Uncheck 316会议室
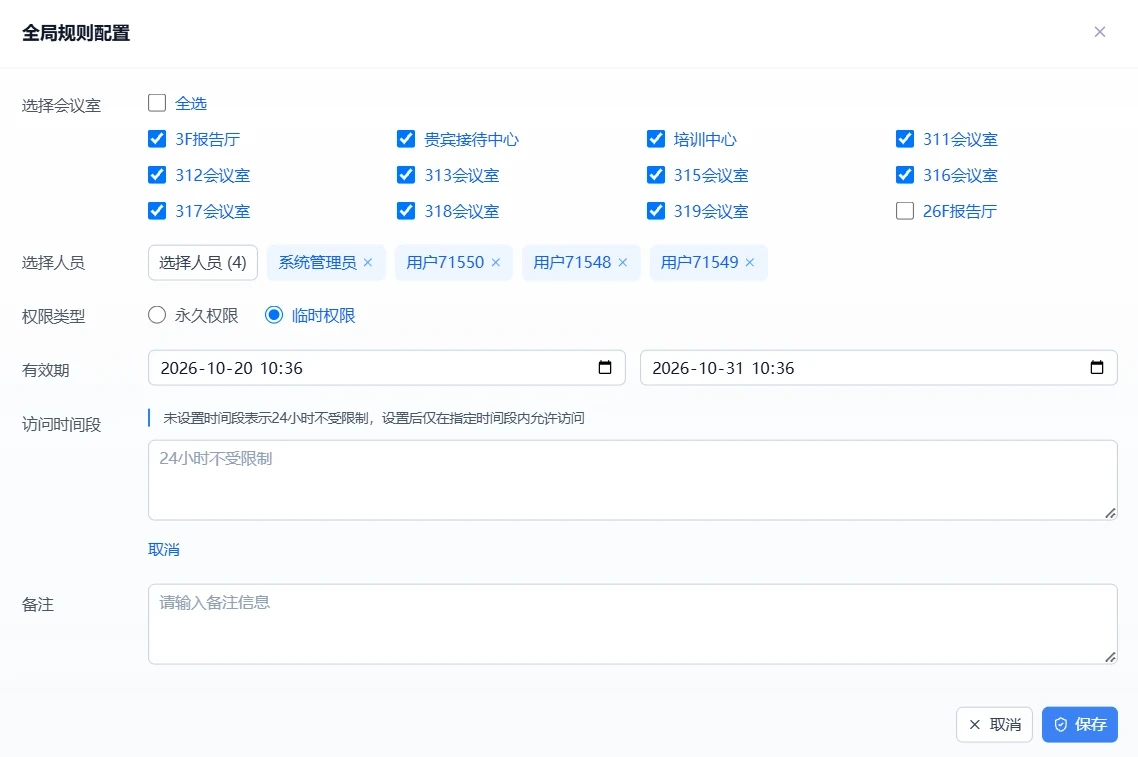Screen dimensions: 1138x757 (904, 175)
